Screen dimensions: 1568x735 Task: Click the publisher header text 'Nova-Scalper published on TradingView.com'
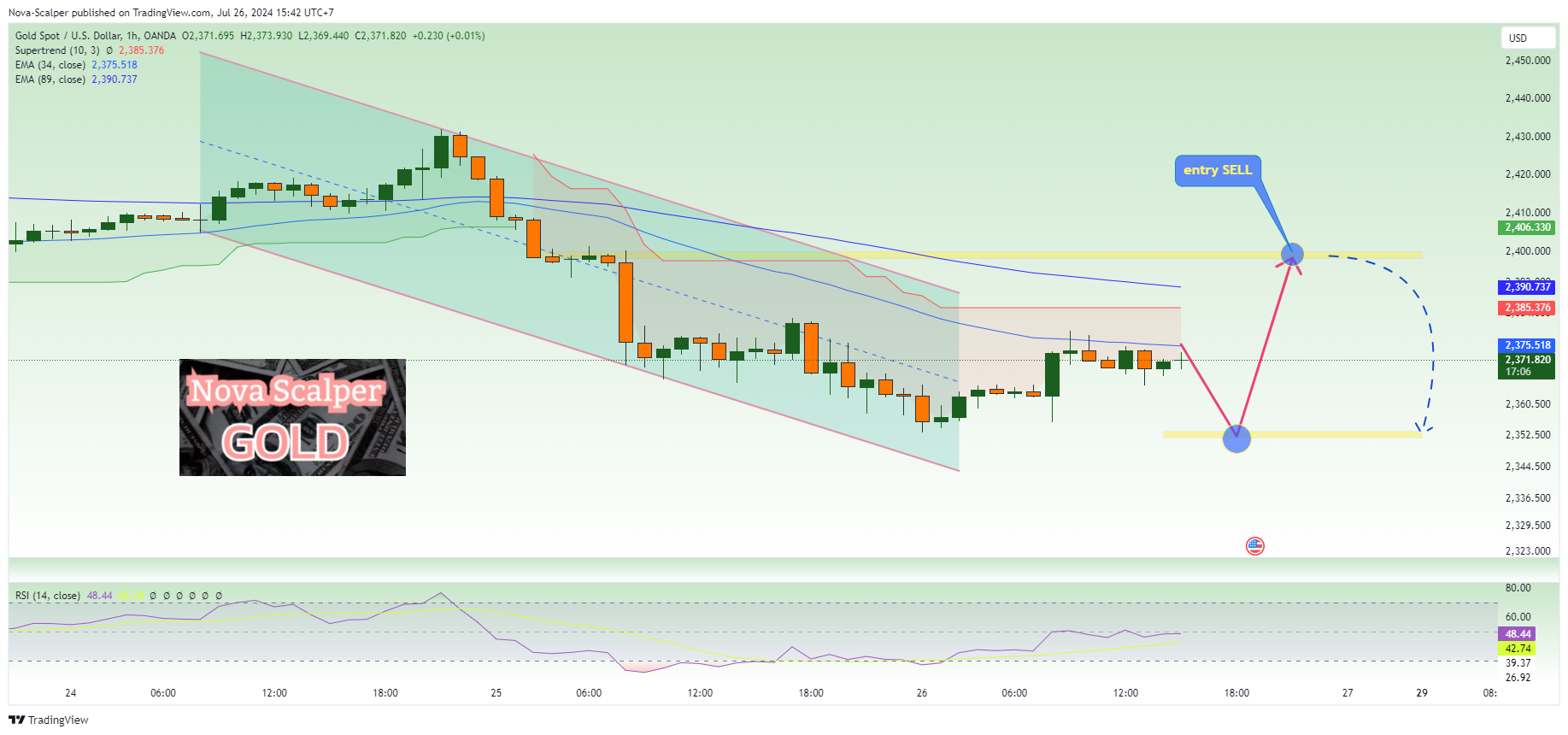coord(109,13)
